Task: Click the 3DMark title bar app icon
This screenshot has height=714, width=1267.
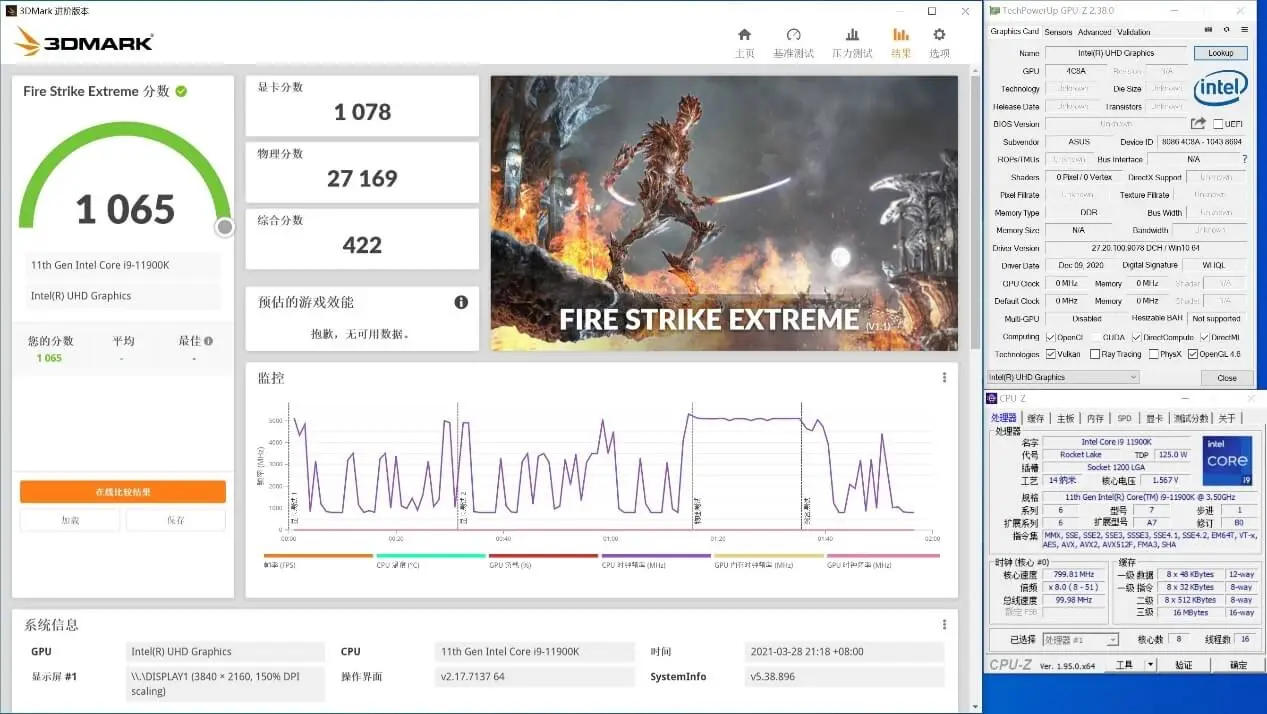Action: coord(10,11)
